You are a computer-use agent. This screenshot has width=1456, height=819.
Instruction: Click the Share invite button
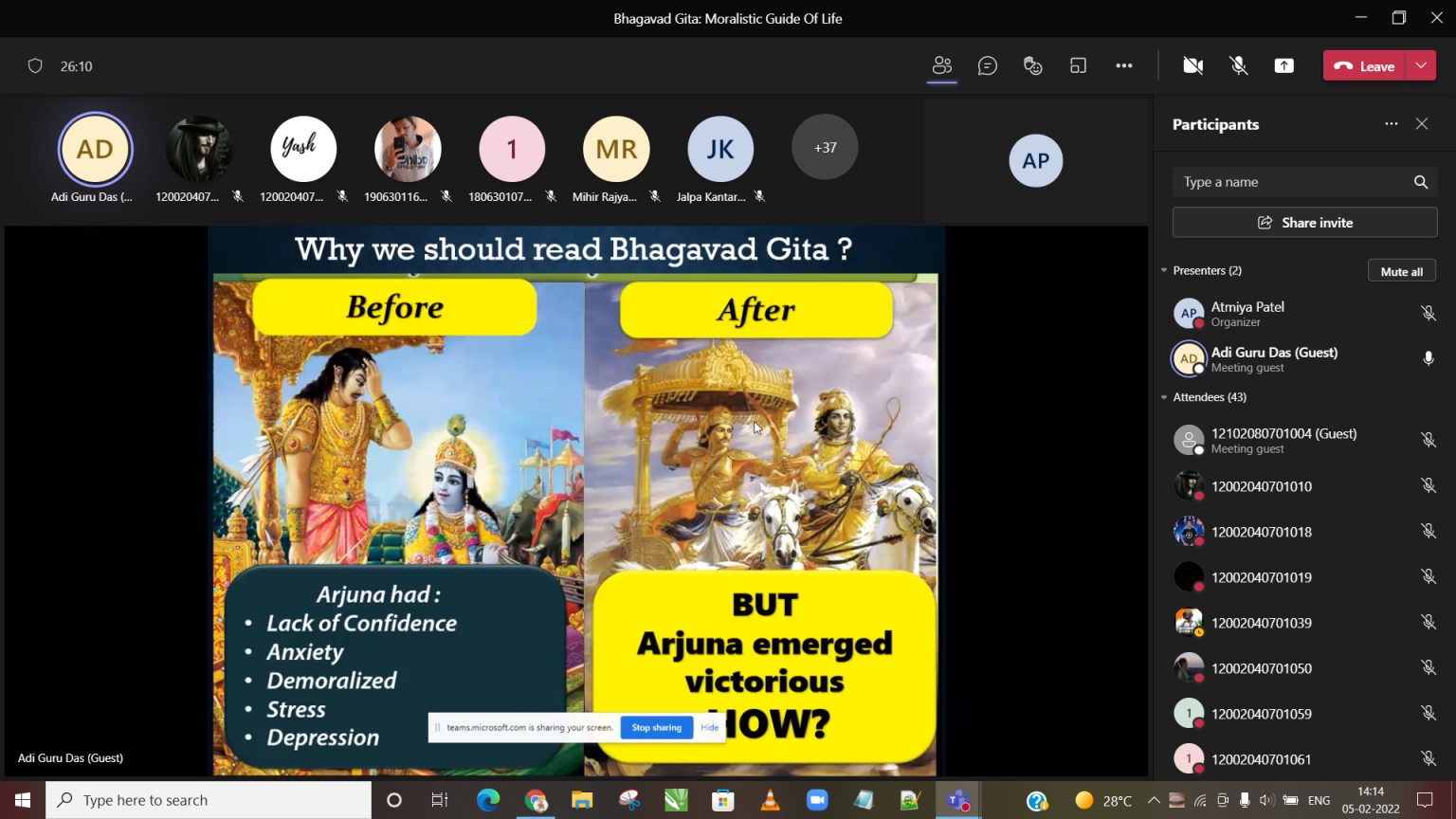(x=1304, y=222)
